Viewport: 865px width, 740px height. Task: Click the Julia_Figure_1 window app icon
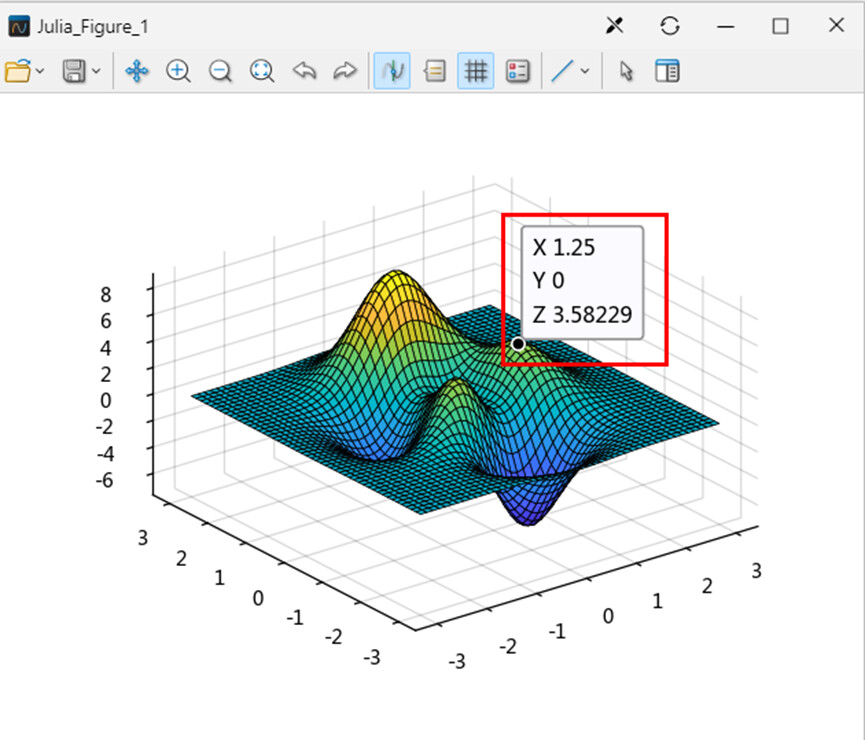click(19, 26)
